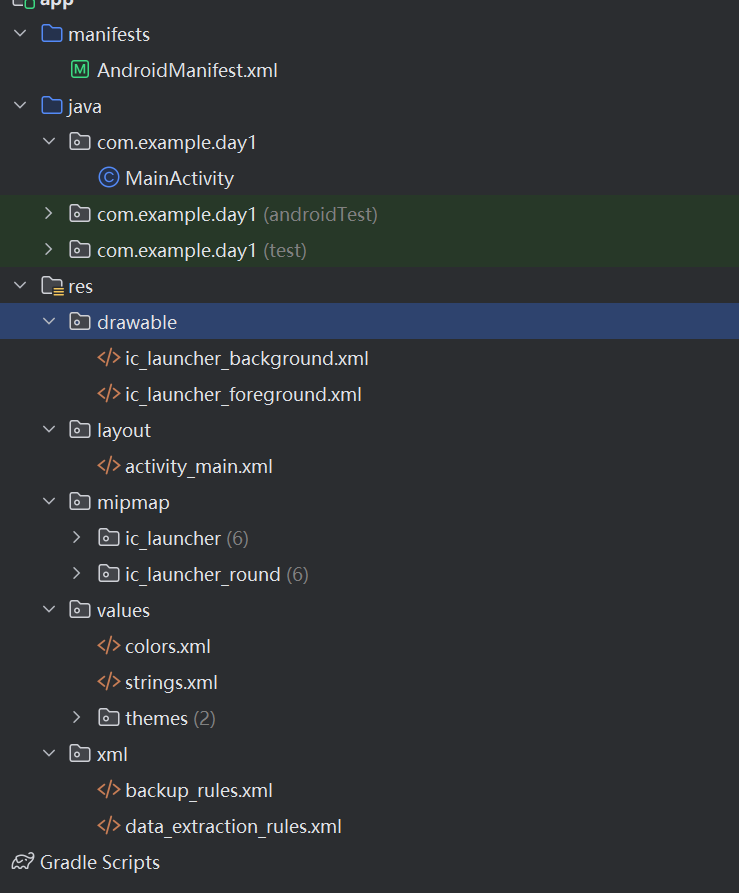
Task: Select ic_launcher_foreground.xml file
Action: pos(243,394)
